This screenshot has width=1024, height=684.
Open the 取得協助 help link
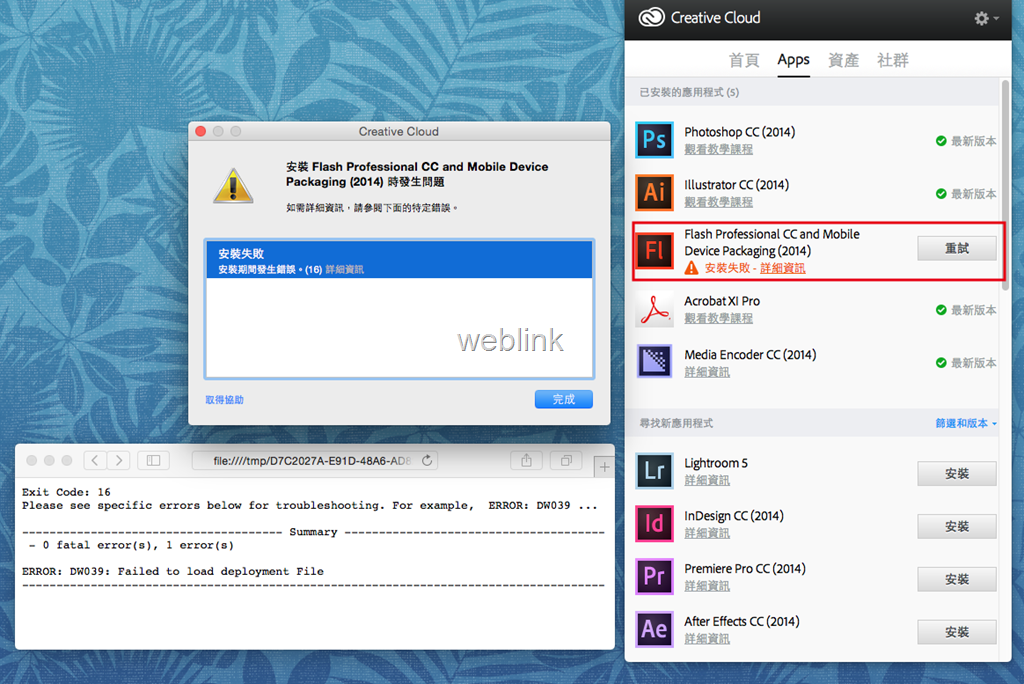(224, 400)
